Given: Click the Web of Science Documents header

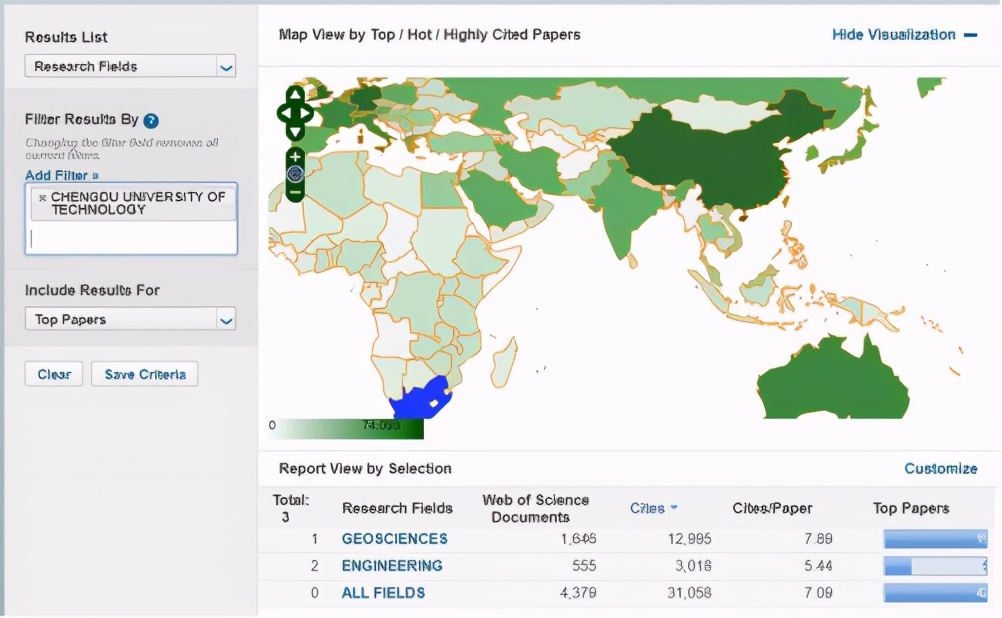Looking at the screenshot, I should pos(535,509).
